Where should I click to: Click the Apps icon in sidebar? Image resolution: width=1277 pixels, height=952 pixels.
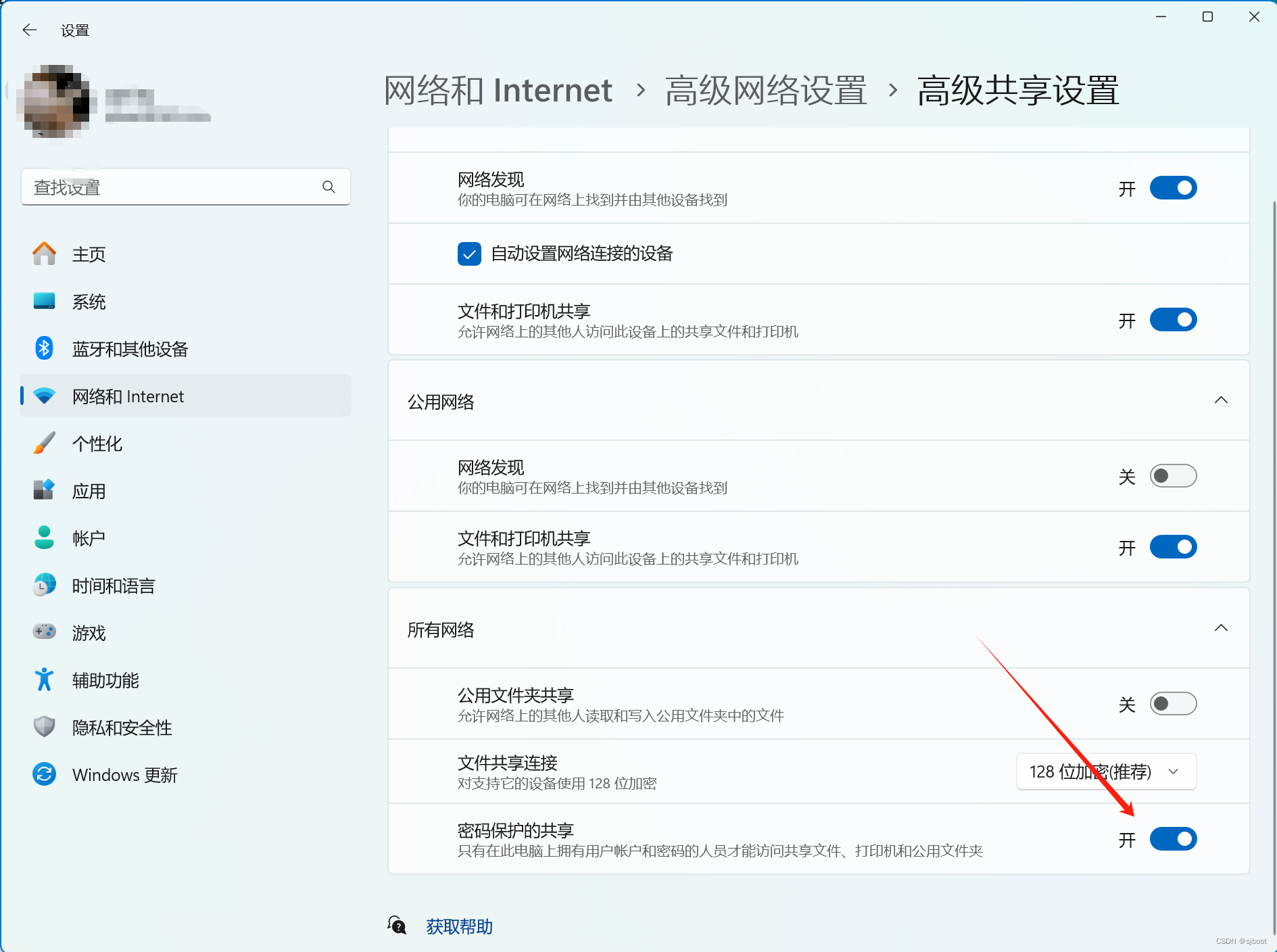[45, 491]
